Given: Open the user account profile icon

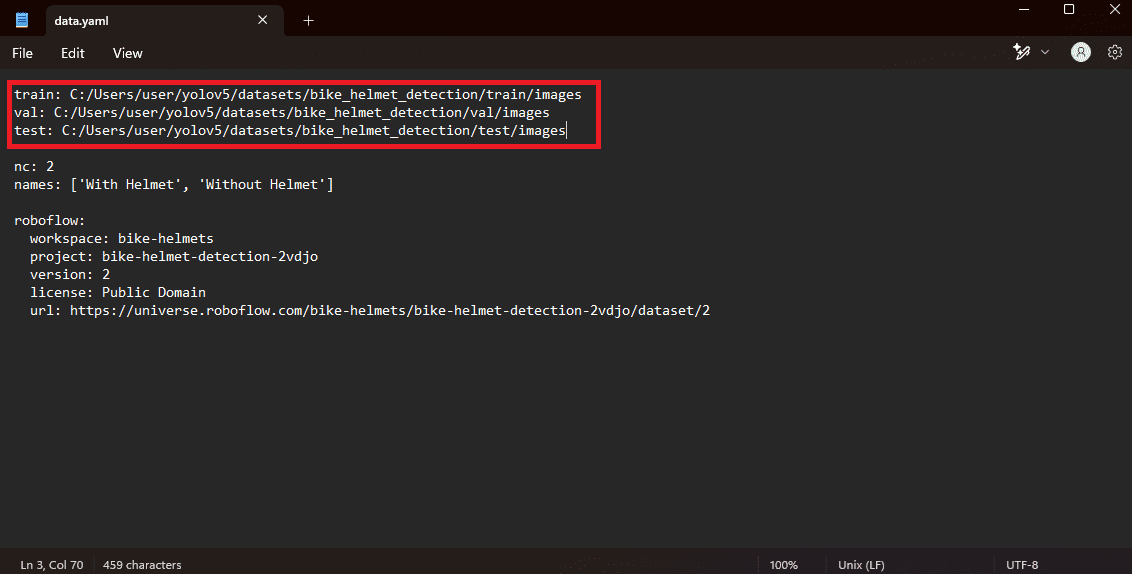Looking at the screenshot, I should (x=1081, y=52).
